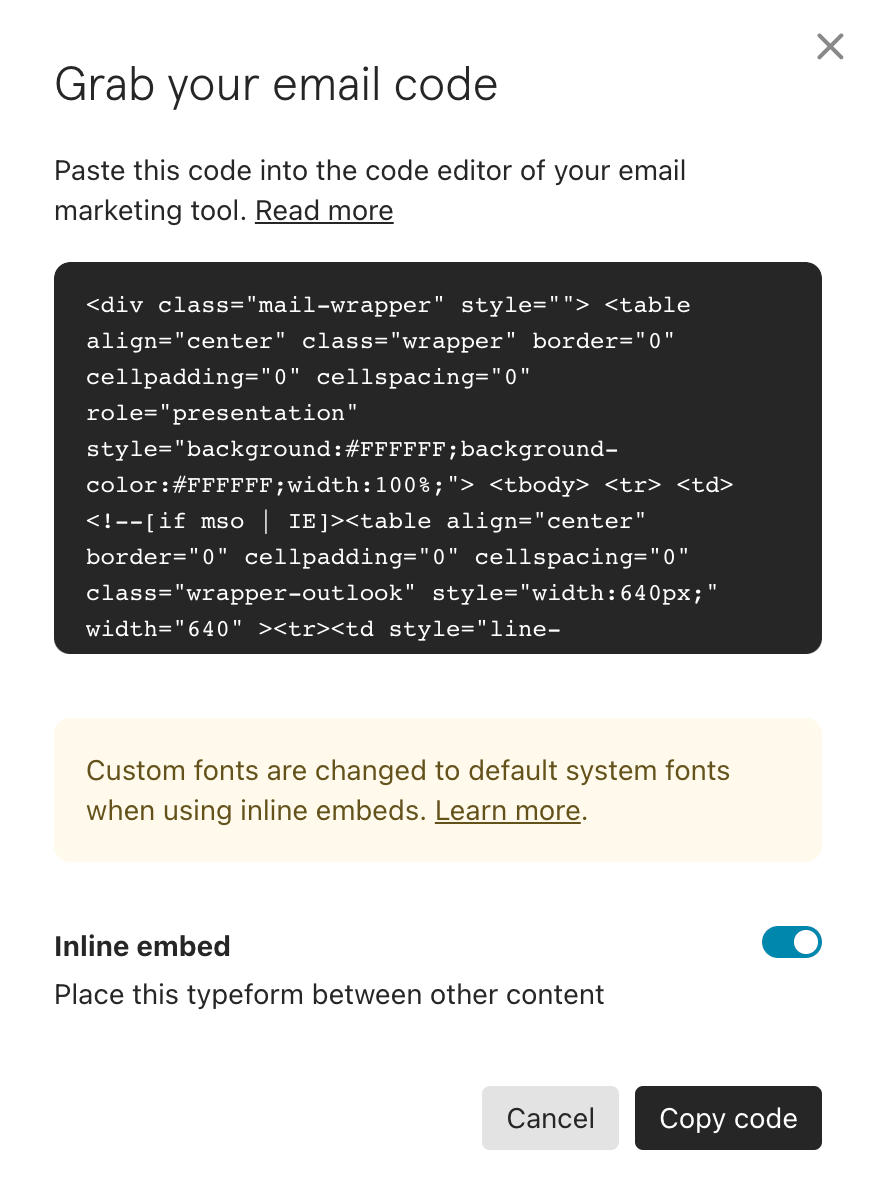Click the div class="mail-wrapper" code line
The height and width of the screenshot is (1204, 876).
pos(389,305)
